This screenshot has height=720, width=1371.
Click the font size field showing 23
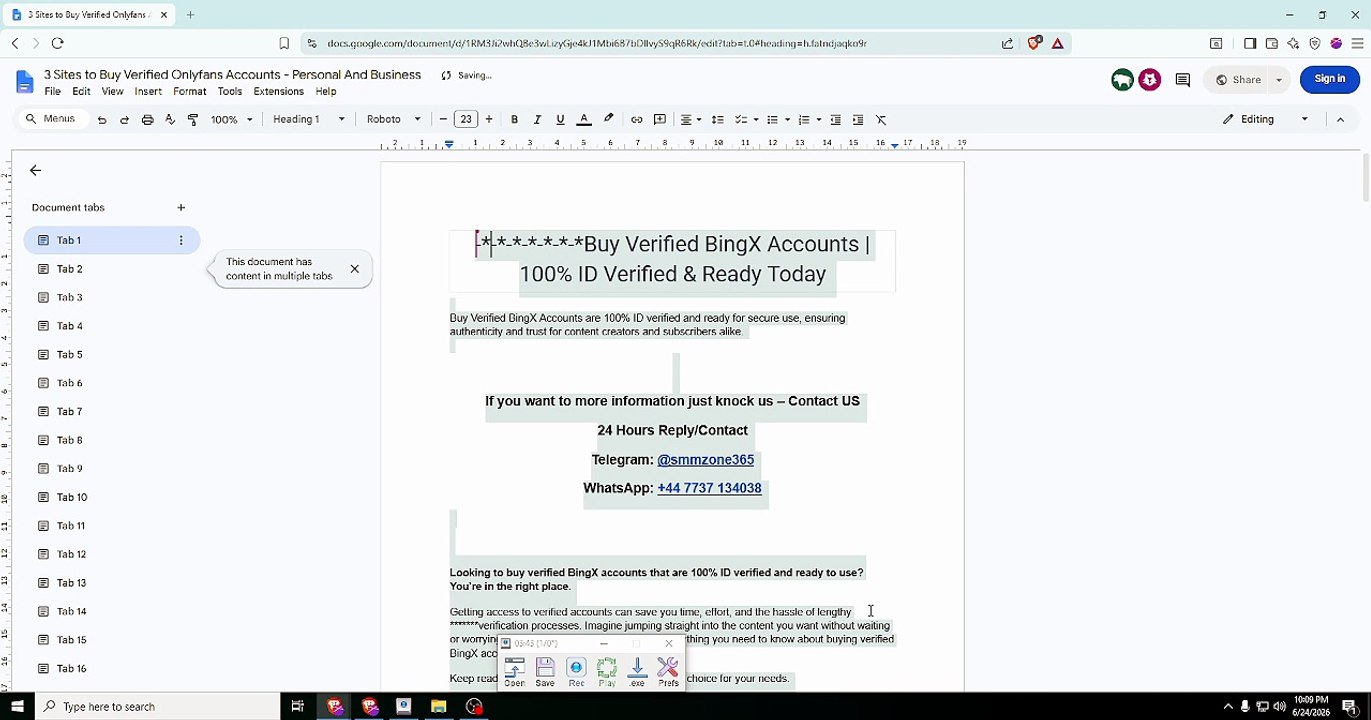[466, 120]
